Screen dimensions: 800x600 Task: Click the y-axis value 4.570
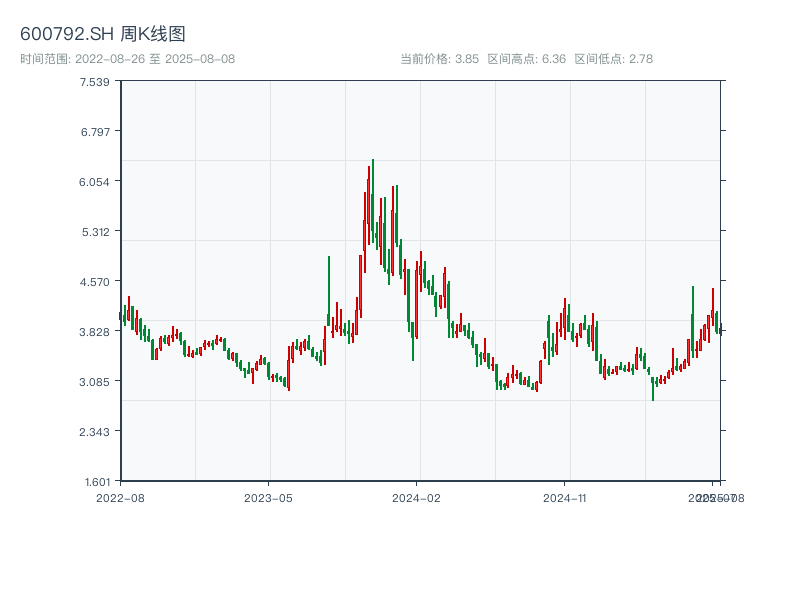click(x=94, y=282)
